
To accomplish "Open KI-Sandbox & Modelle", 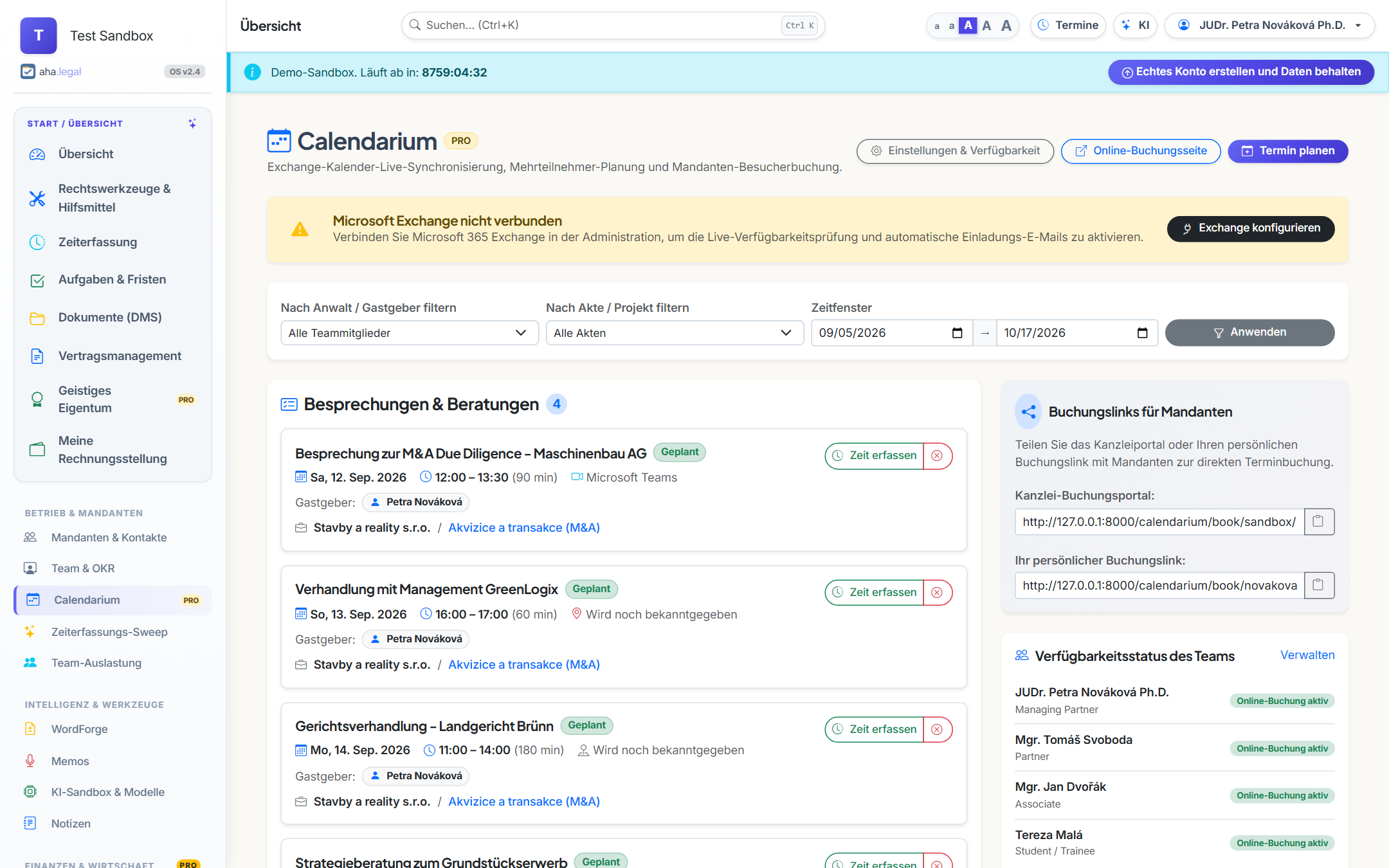I will point(113,792).
